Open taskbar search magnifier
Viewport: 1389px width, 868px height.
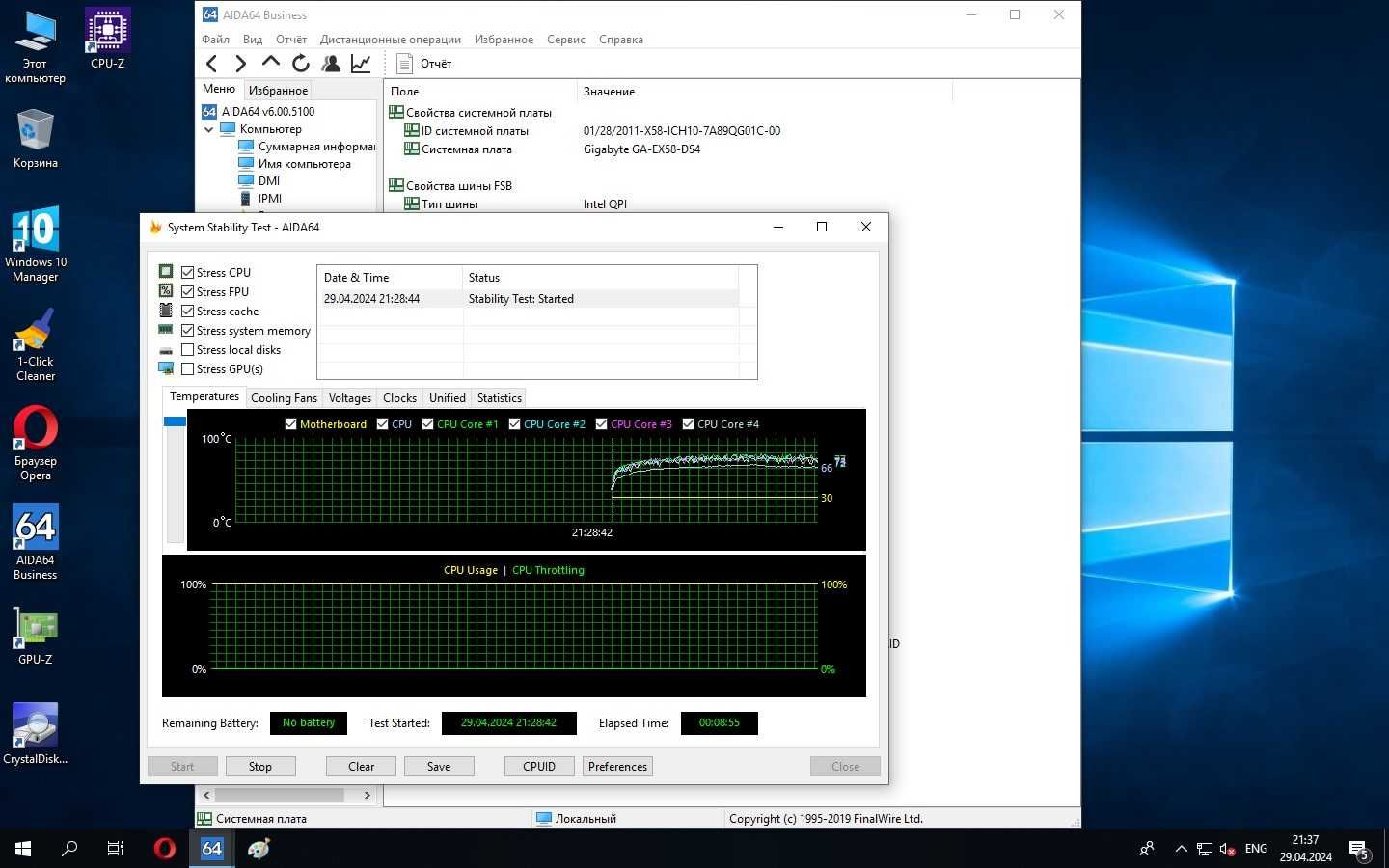tap(69, 849)
